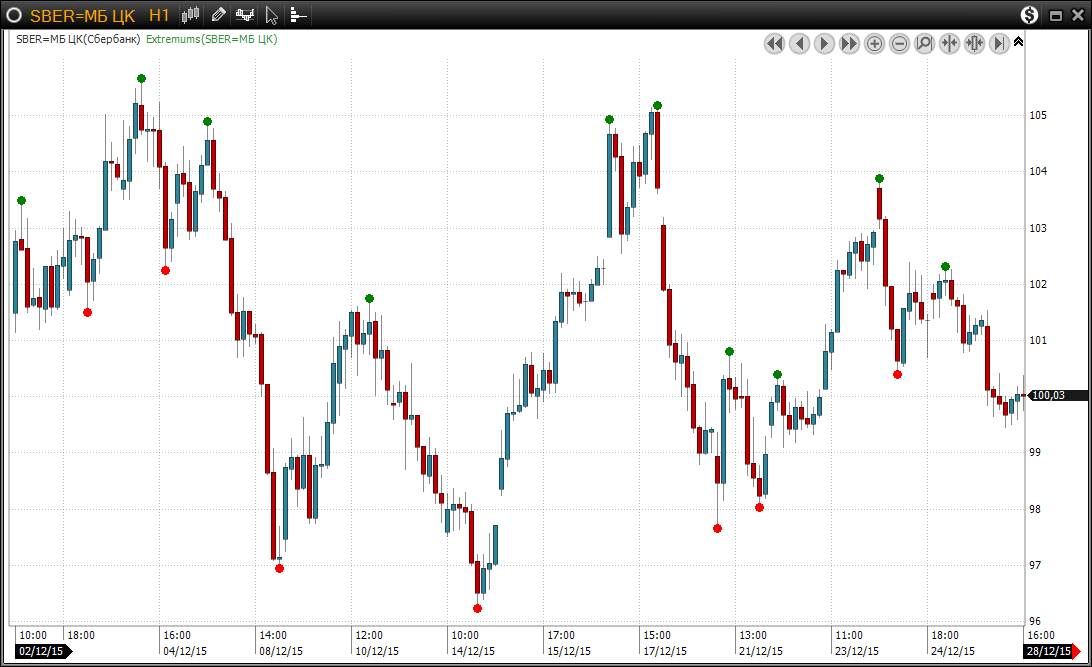Toggle the horizontal volume profile icon
Viewport: 1092px width, 667px height.
tap(298, 15)
